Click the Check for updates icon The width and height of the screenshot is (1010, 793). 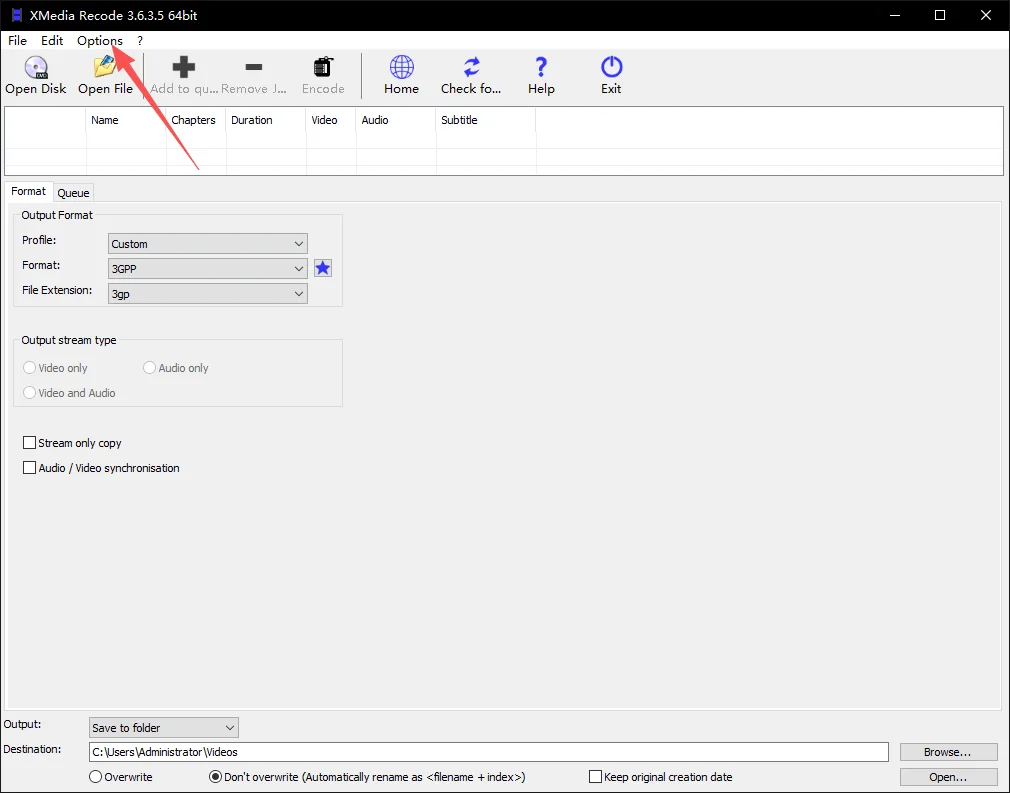coord(472,67)
